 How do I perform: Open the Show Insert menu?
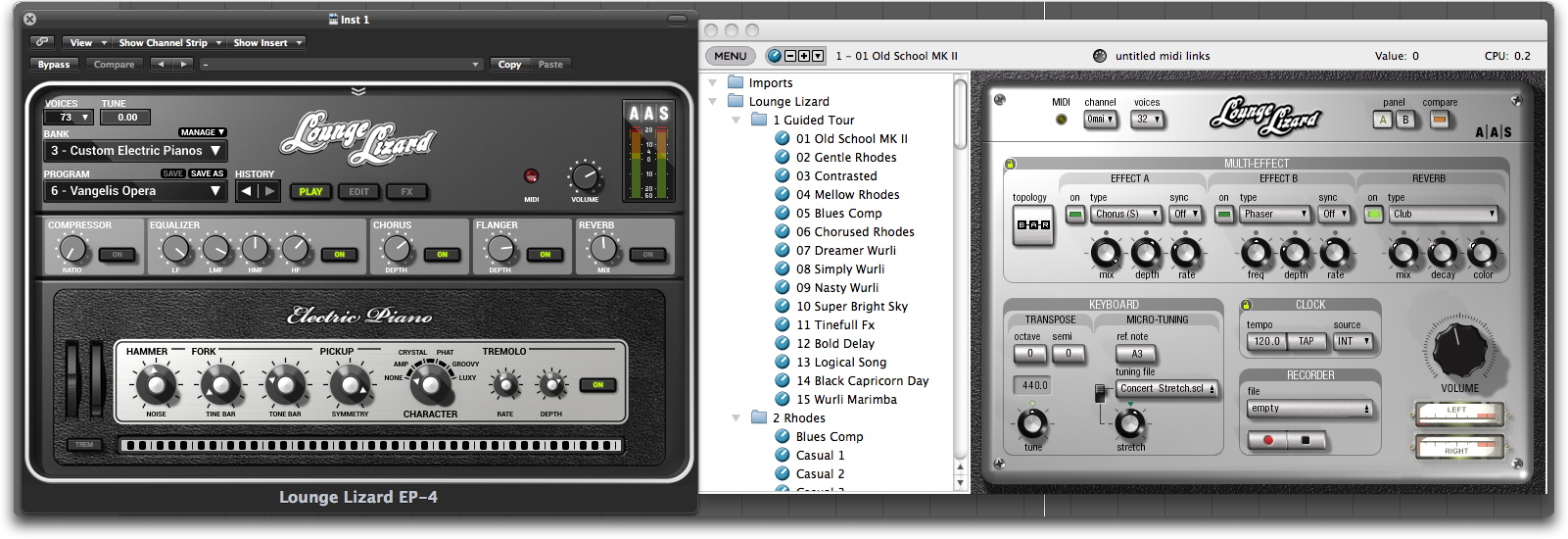click(x=267, y=43)
